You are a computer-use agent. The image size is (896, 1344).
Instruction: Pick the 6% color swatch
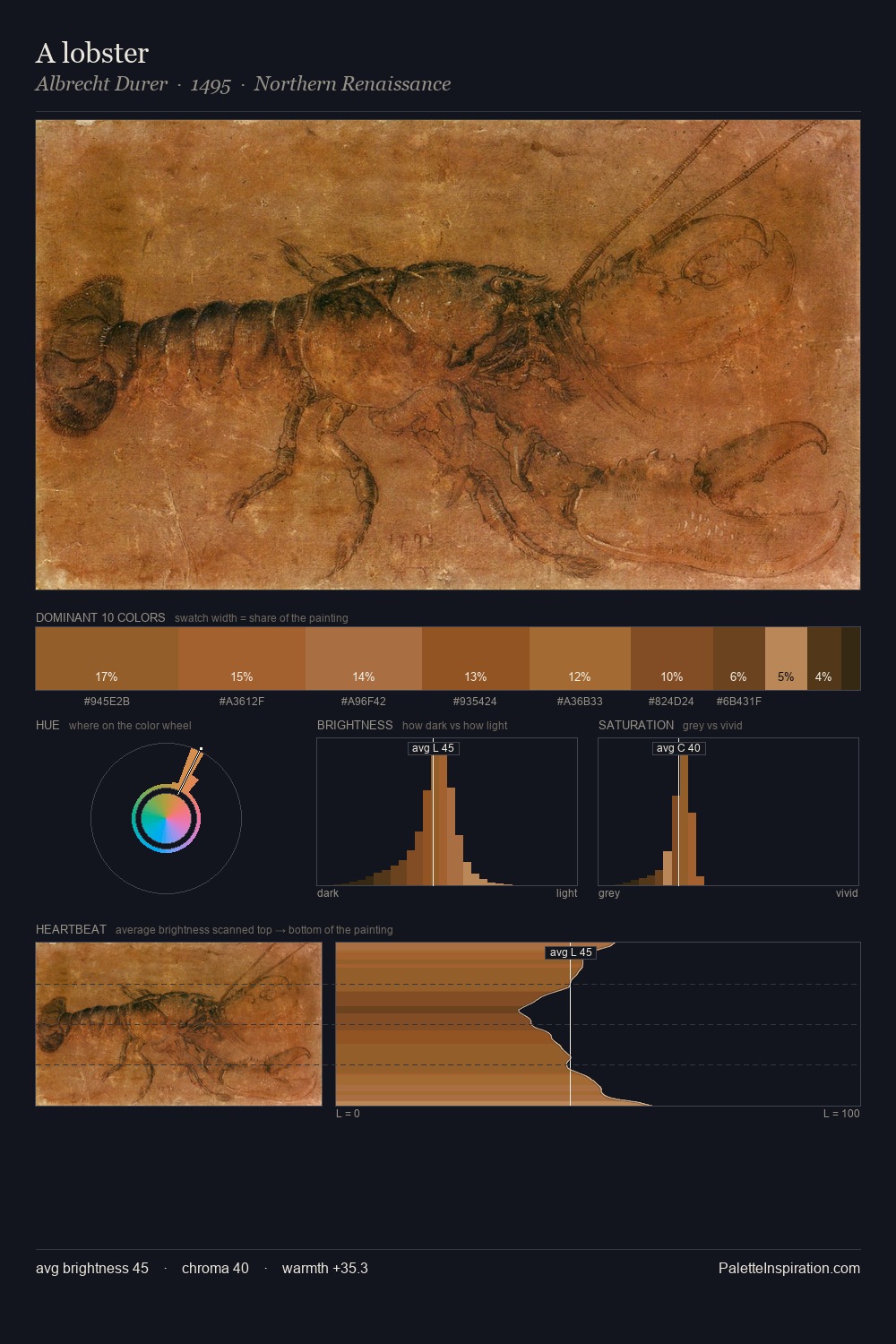pyautogui.click(x=739, y=659)
